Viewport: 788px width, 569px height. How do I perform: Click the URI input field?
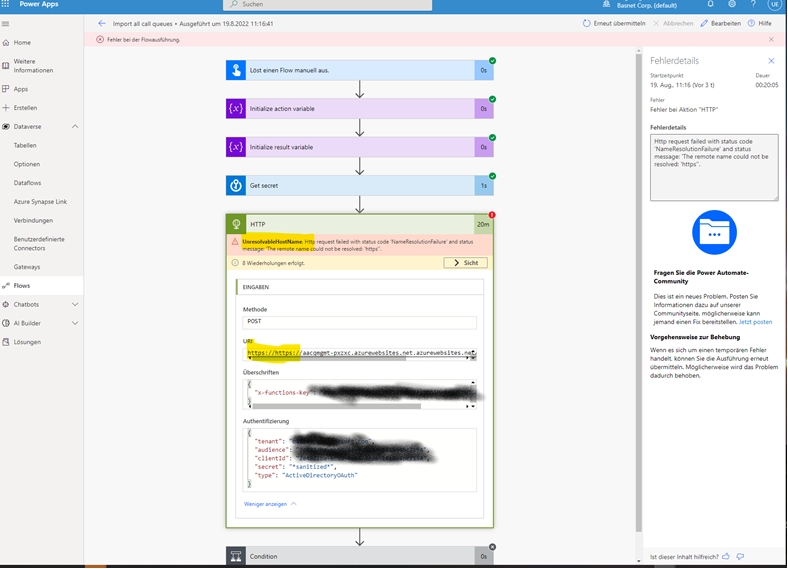[359, 353]
